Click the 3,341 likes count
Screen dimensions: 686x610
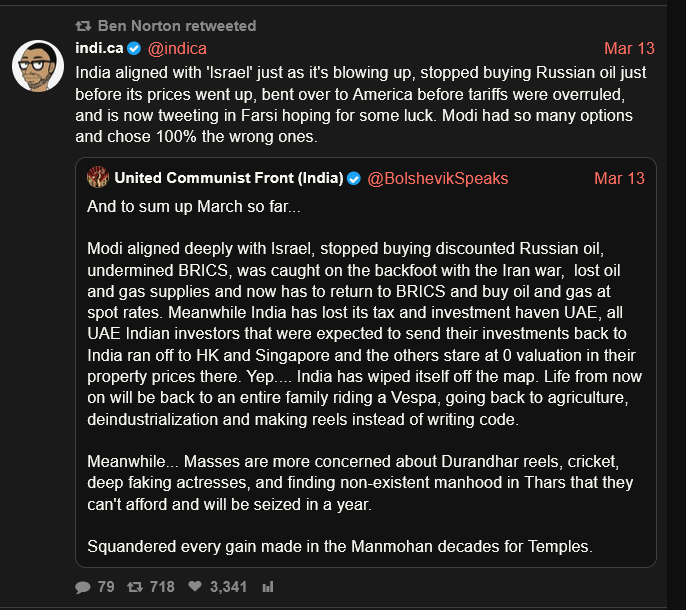pos(228,586)
